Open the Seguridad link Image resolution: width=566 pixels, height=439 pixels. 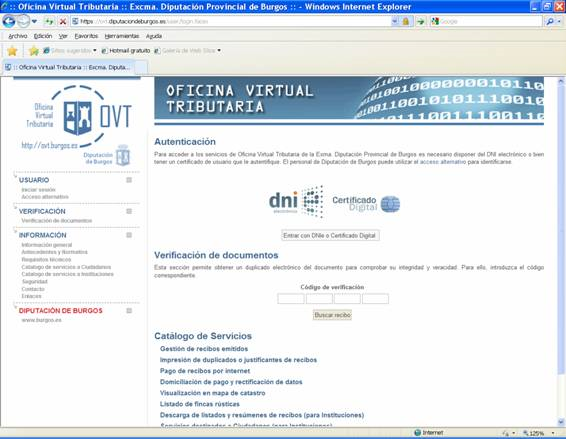[34, 282]
